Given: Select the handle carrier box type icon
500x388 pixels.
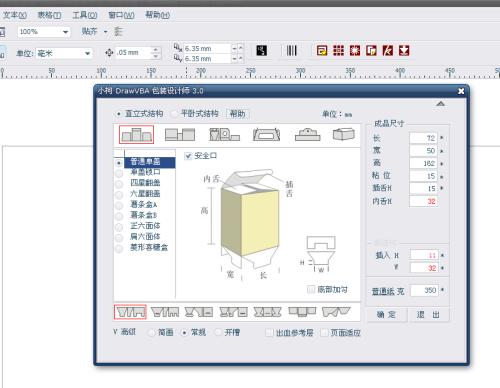Looking at the screenshot, I should click(266, 134).
